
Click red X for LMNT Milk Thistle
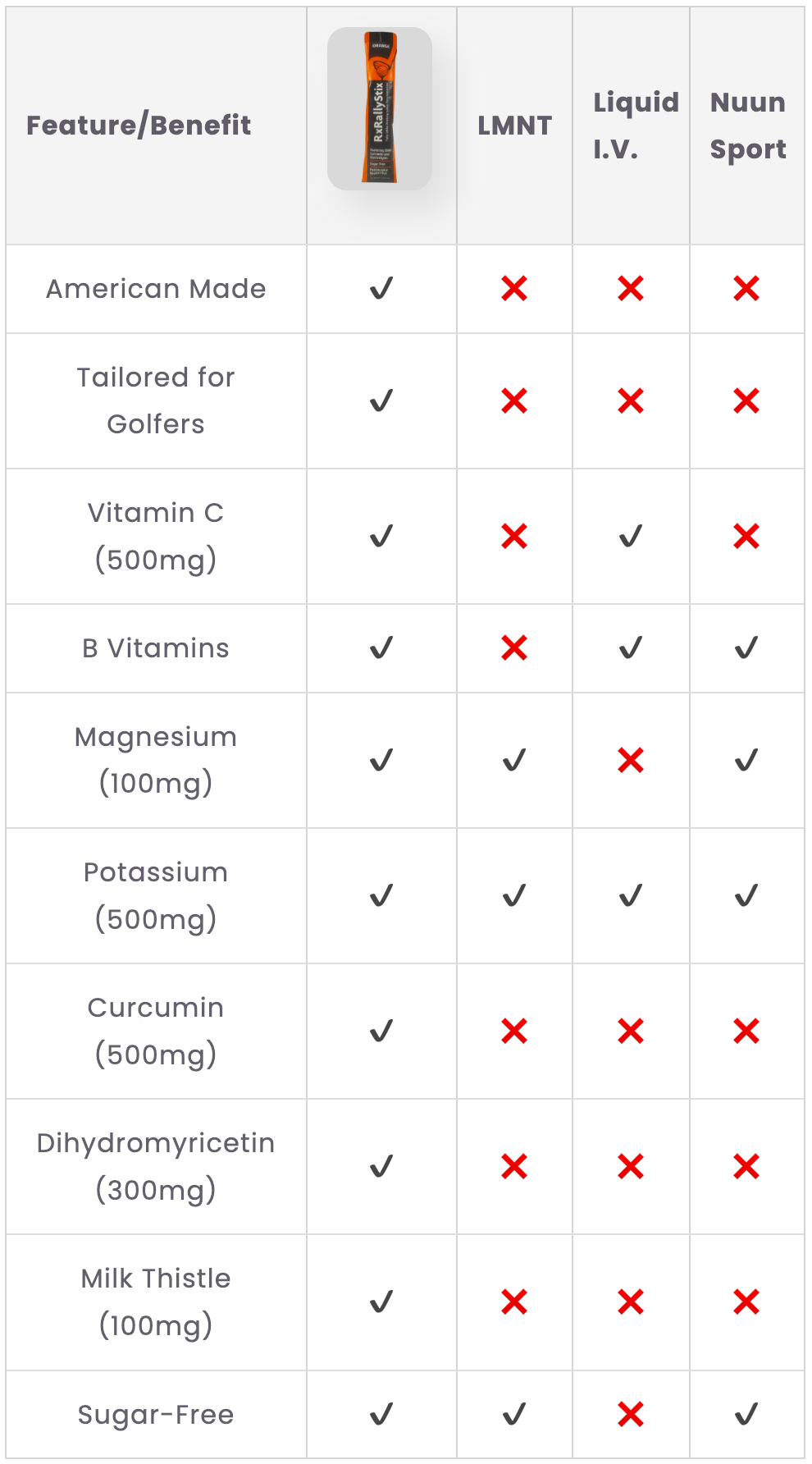pos(514,1302)
